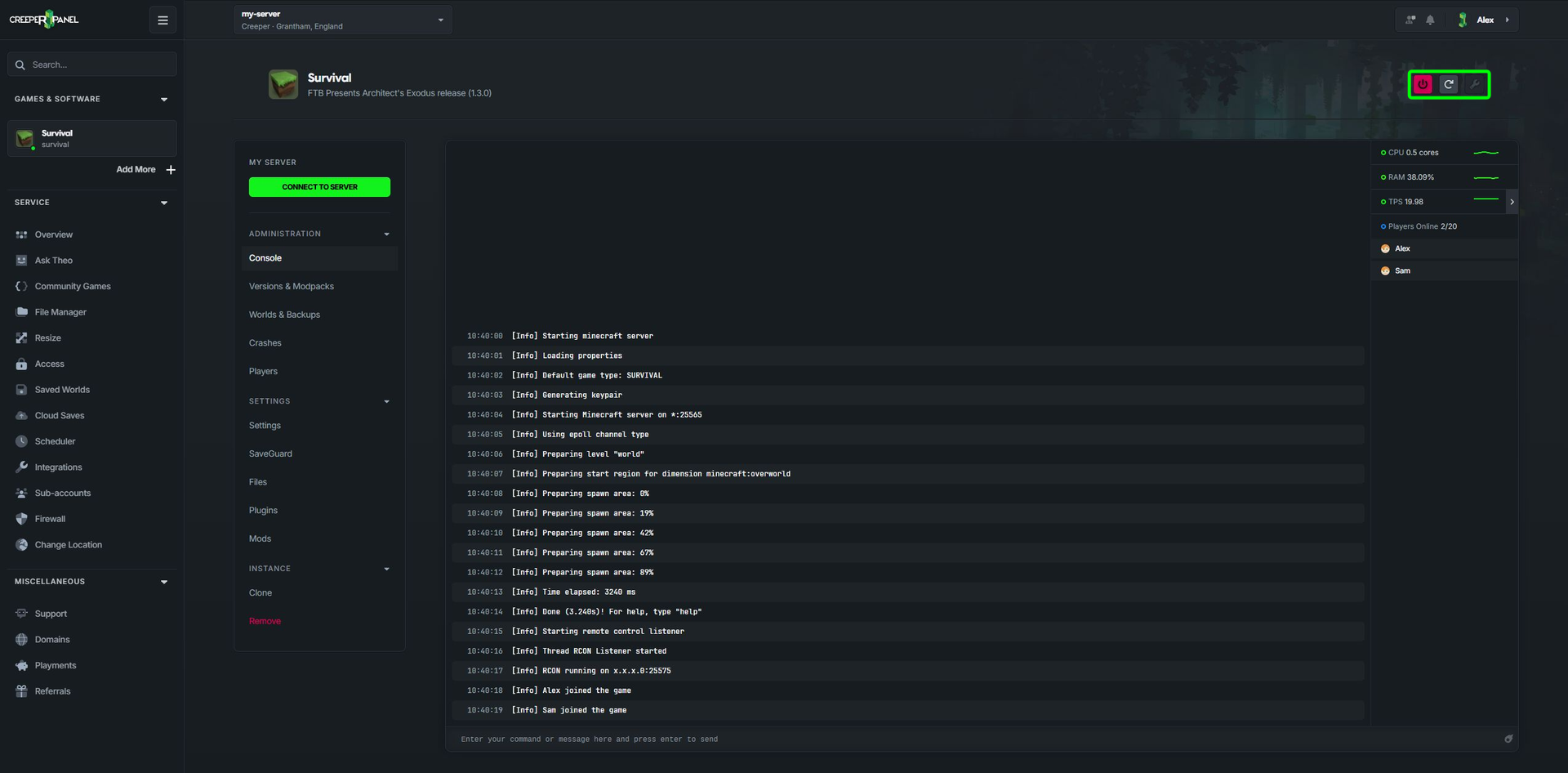Click the Ask Theo bot icon

pos(22,261)
